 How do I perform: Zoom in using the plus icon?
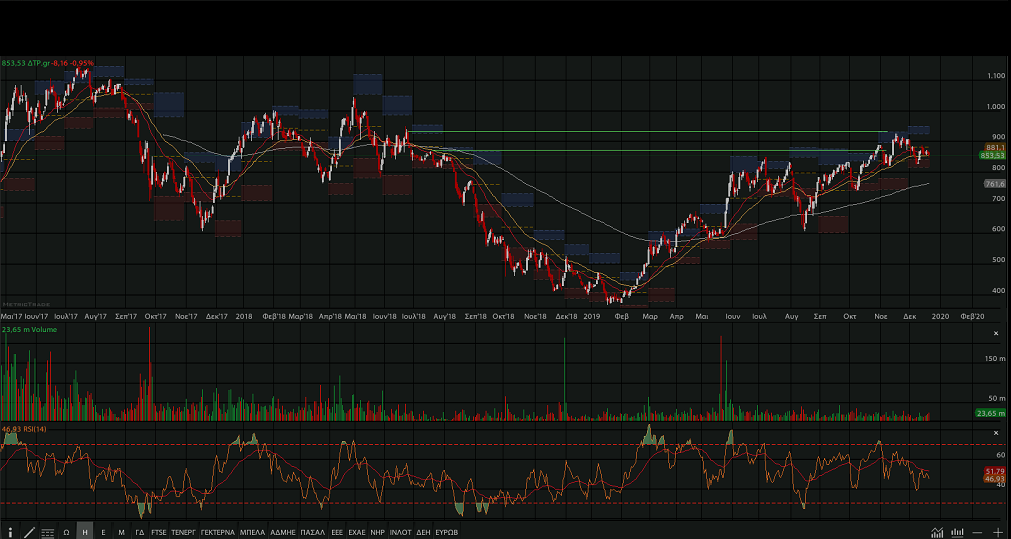(997, 532)
